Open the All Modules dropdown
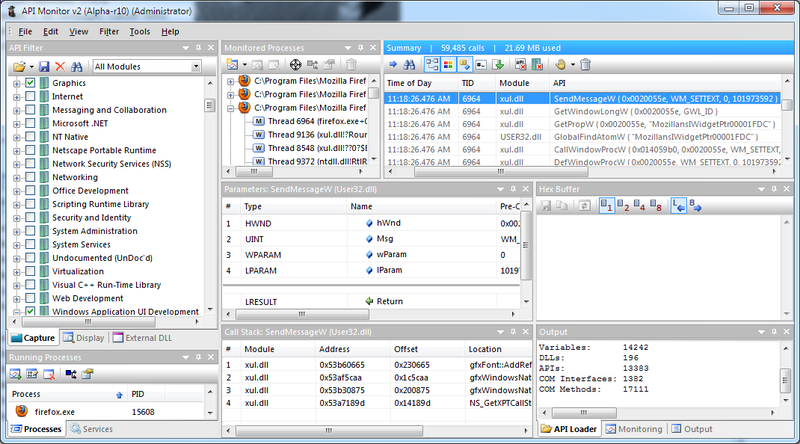The width and height of the screenshot is (800, 444). pos(196,66)
